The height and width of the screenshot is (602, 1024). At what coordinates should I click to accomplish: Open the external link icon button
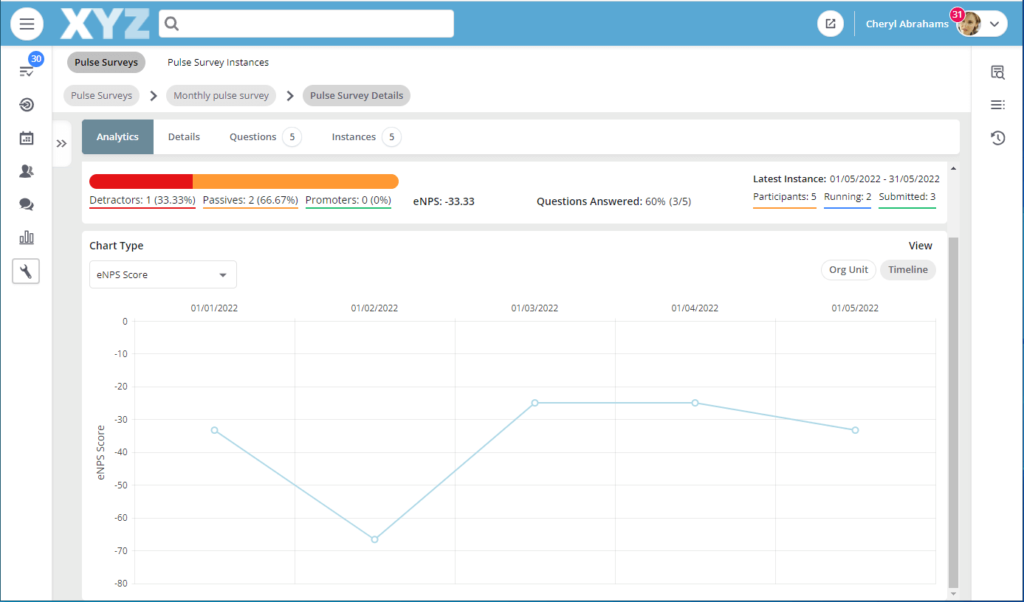830,24
